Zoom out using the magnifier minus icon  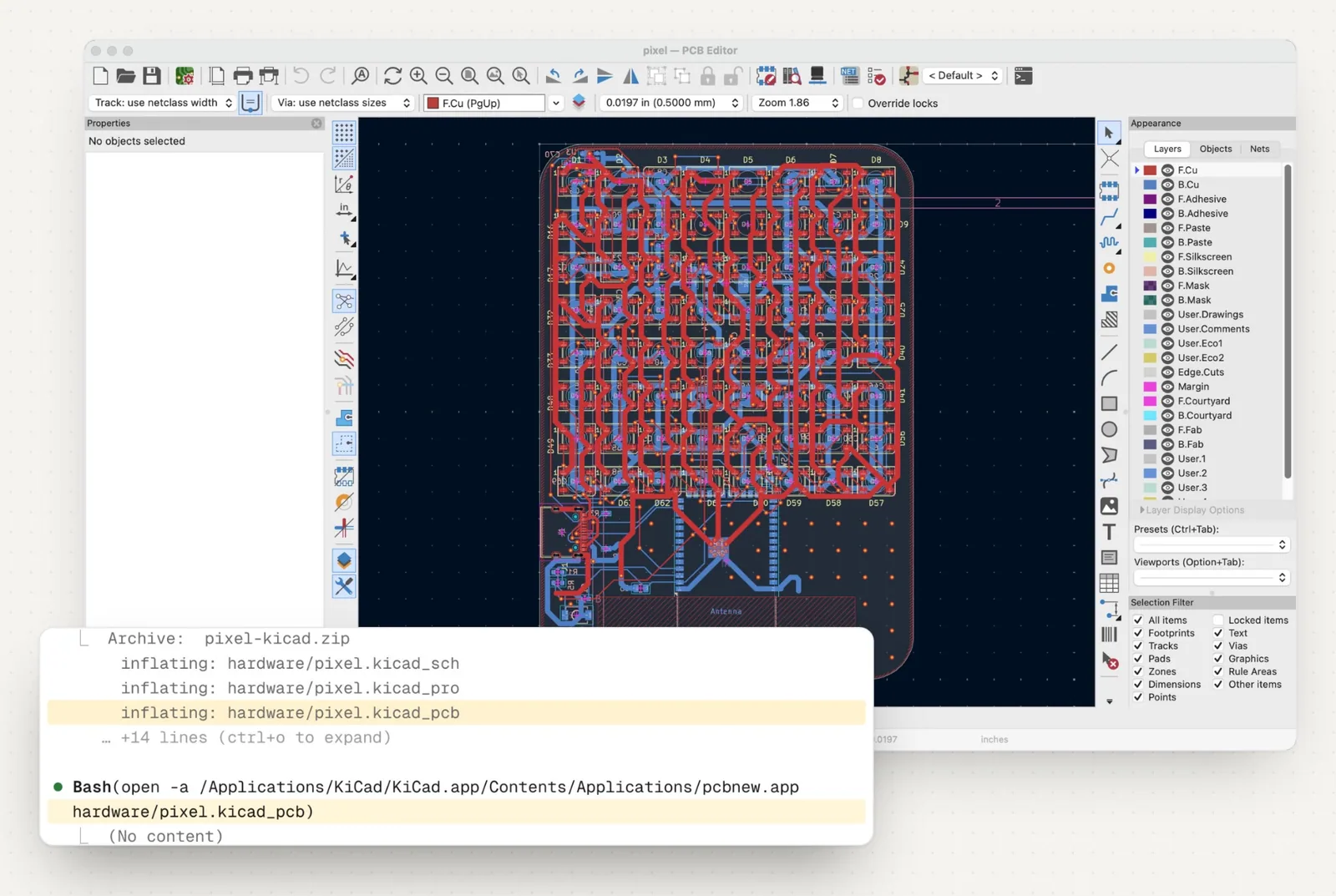click(x=444, y=76)
